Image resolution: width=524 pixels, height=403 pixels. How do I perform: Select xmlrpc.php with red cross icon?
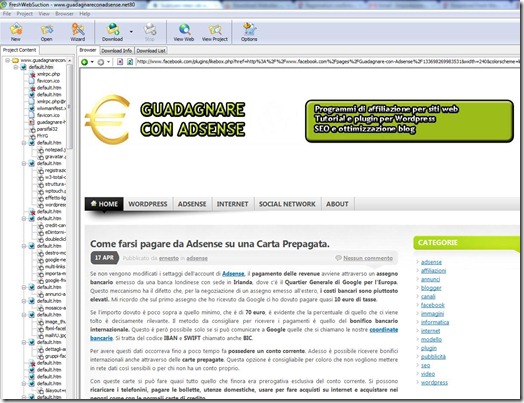coord(48,74)
